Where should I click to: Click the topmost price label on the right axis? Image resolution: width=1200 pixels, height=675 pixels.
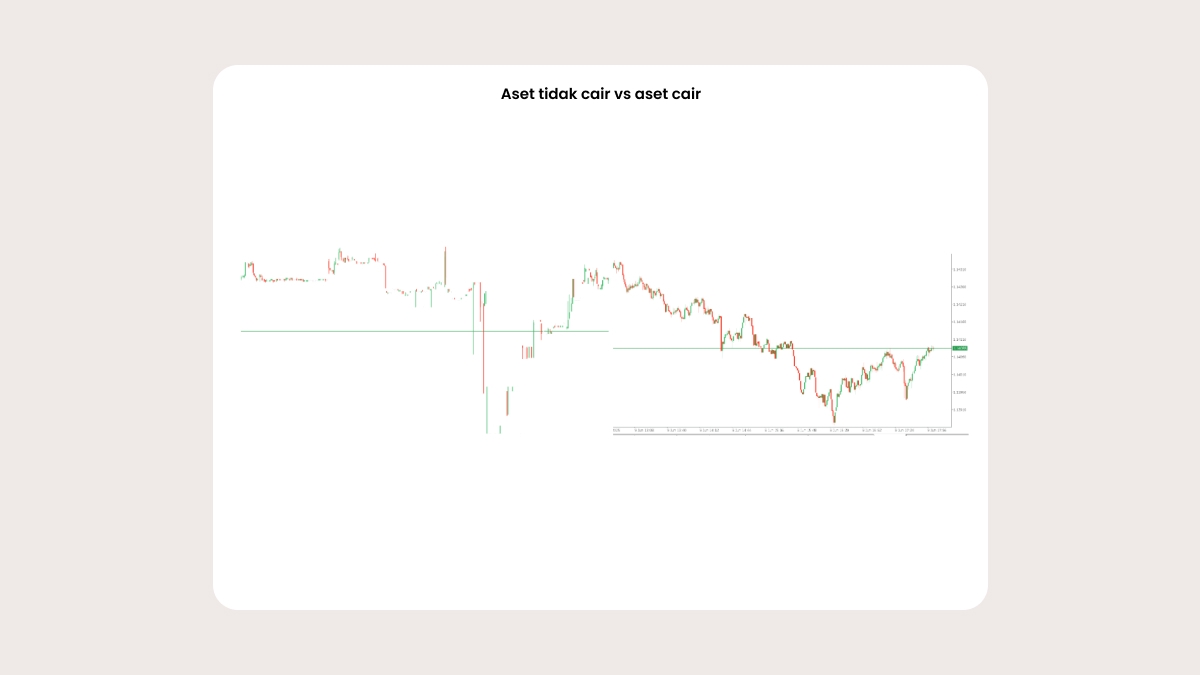960,269
